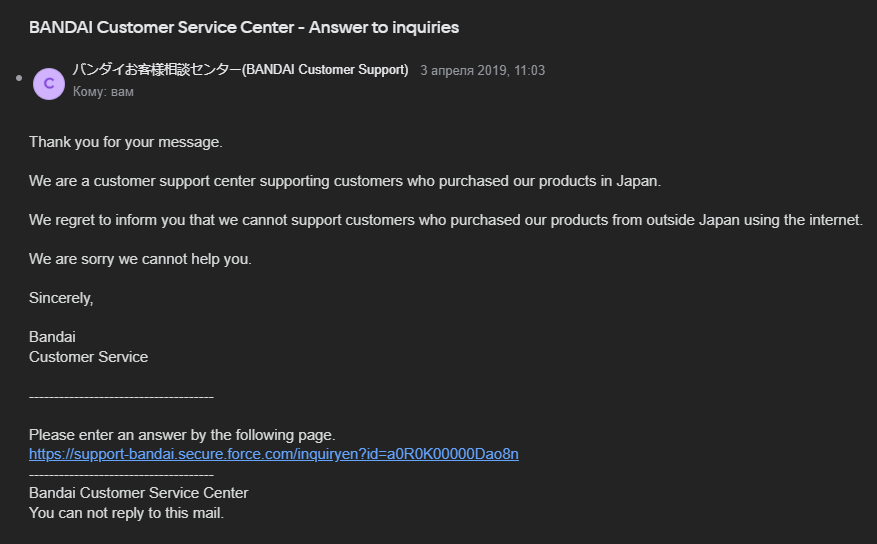This screenshot has height=544, width=877.
Task: Click the purple "C" sender avatar
Action: click(x=49, y=84)
